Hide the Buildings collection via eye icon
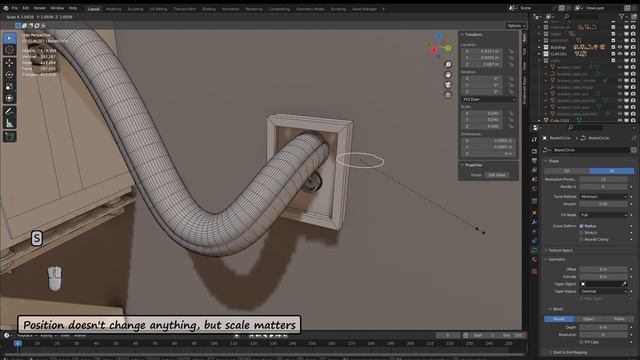 click(620, 47)
